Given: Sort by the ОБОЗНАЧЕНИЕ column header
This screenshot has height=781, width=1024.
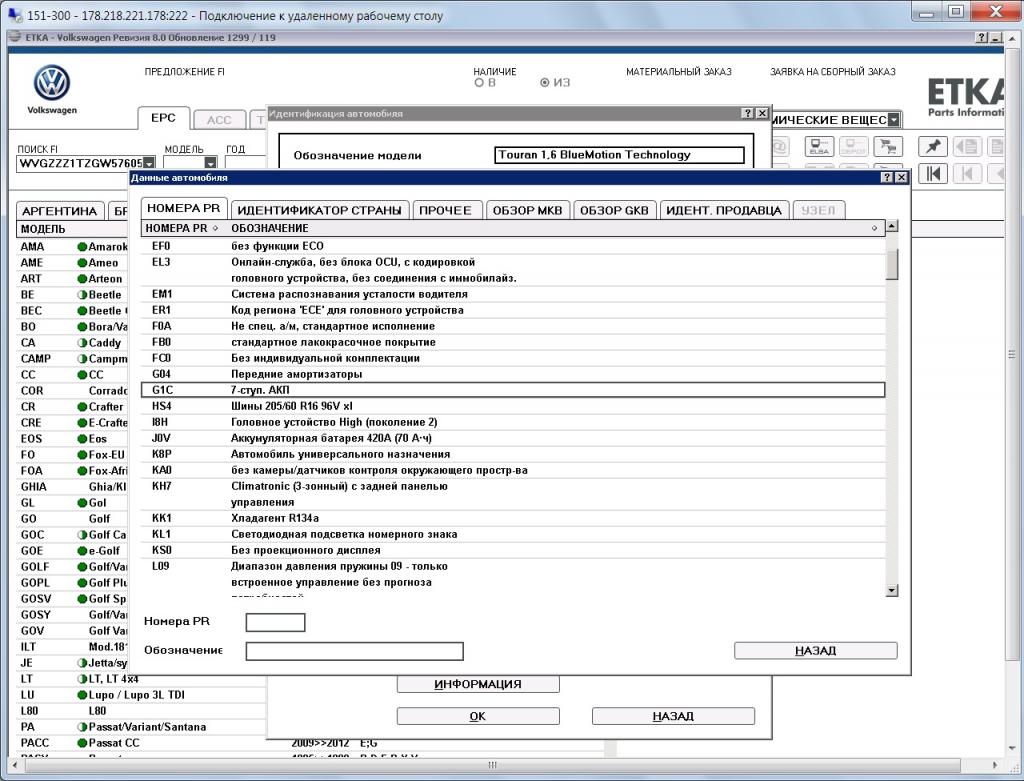Looking at the screenshot, I should (554, 229).
